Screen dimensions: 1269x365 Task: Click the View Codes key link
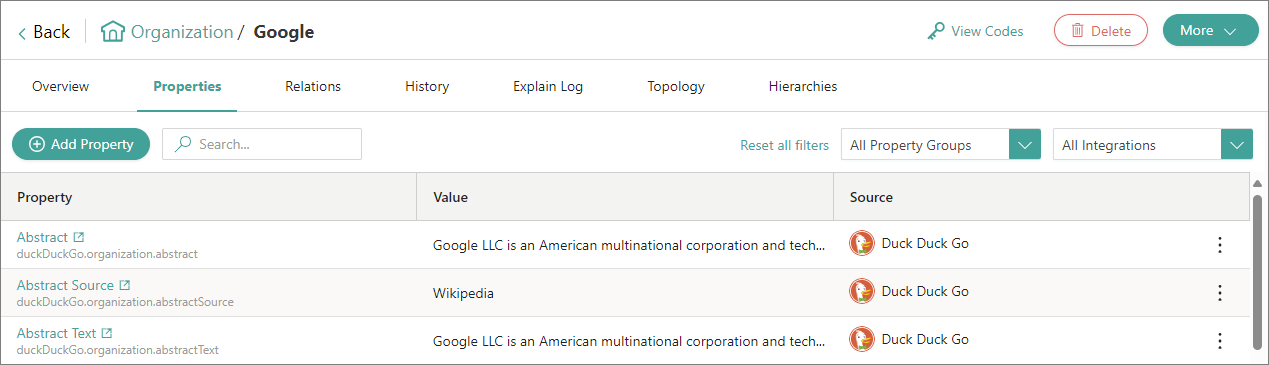tap(975, 31)
